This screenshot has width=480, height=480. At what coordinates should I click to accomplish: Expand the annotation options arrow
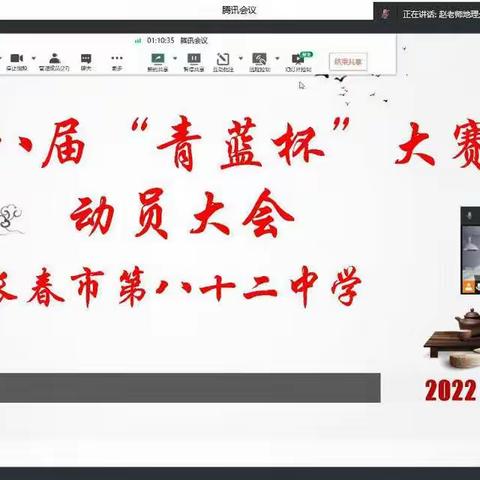(241, 58)
